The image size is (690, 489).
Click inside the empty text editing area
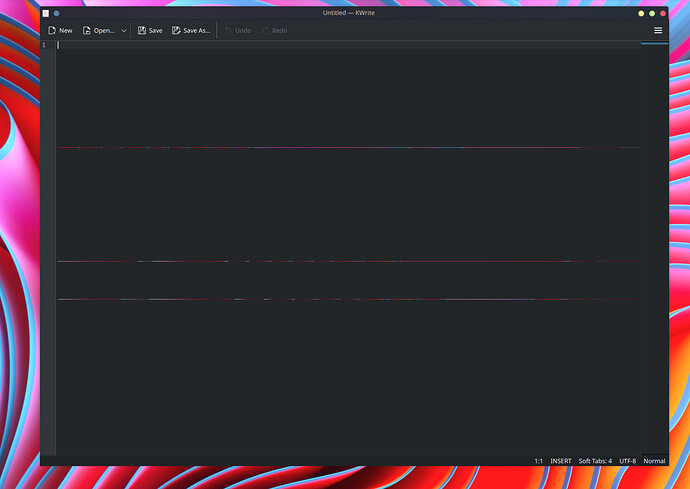pos(340,220)
